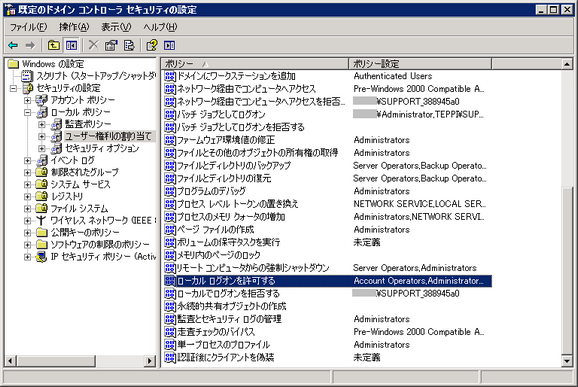
Task: Open the ヘルプ(H) menu
Action: point(160,27)
